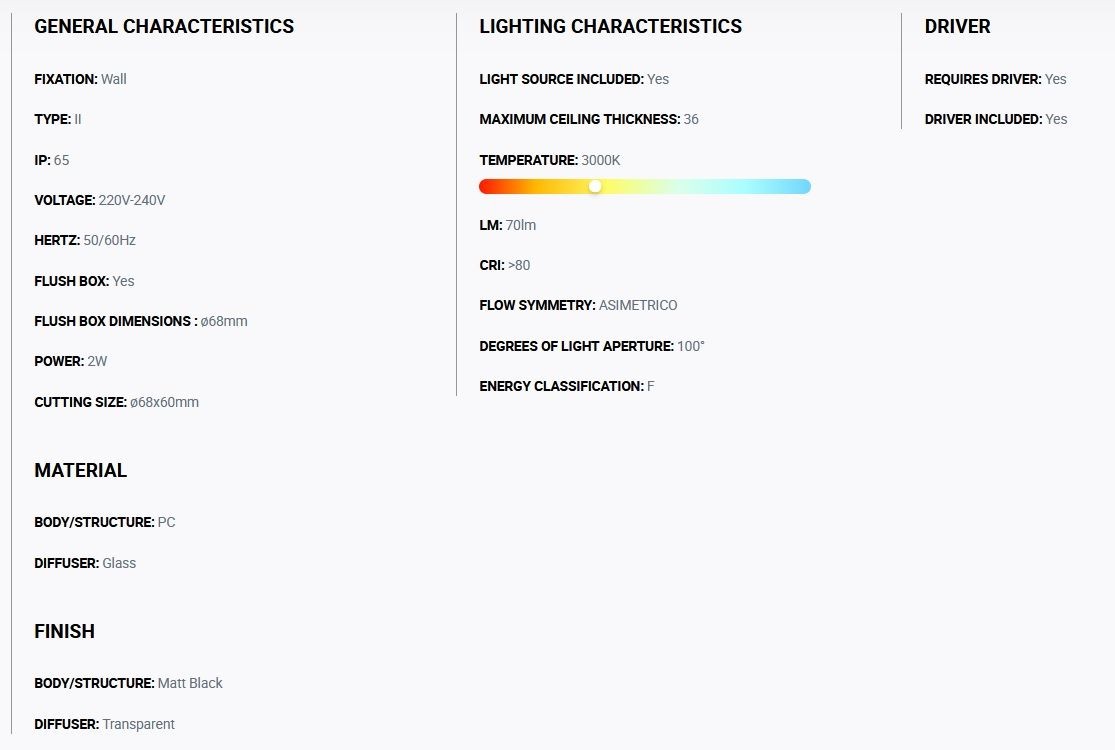The image size is (1115, 750).
Task: Click the Hertz 50/60Hz specification
Action: pos(85,240)
